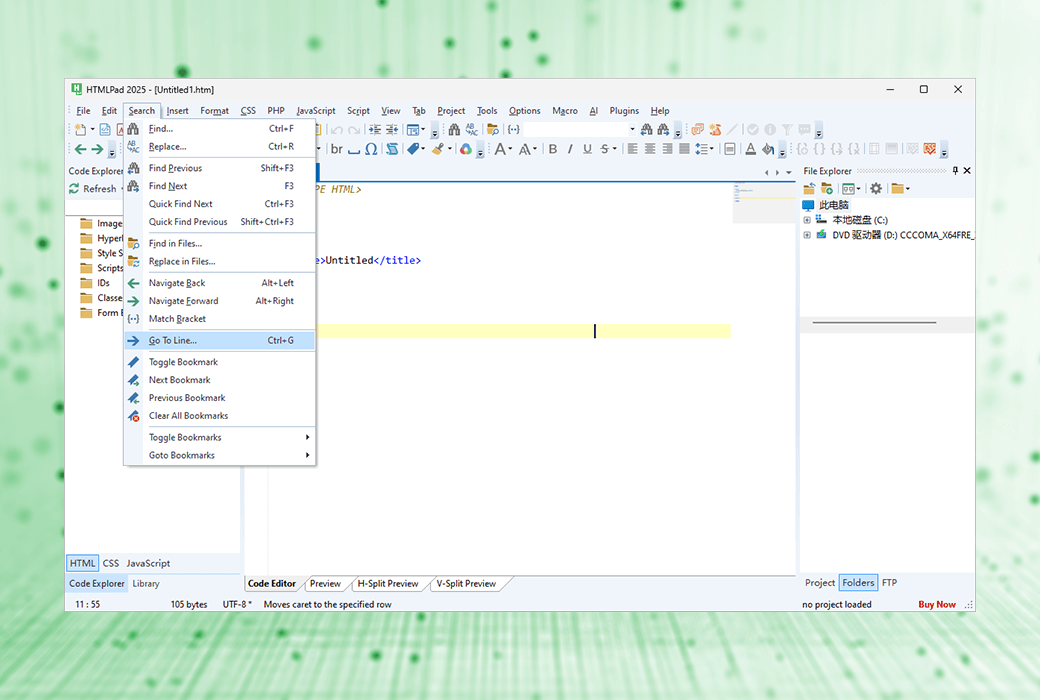Click the File Explorer settings gear
1040x700 pixels.
point(876,188)
